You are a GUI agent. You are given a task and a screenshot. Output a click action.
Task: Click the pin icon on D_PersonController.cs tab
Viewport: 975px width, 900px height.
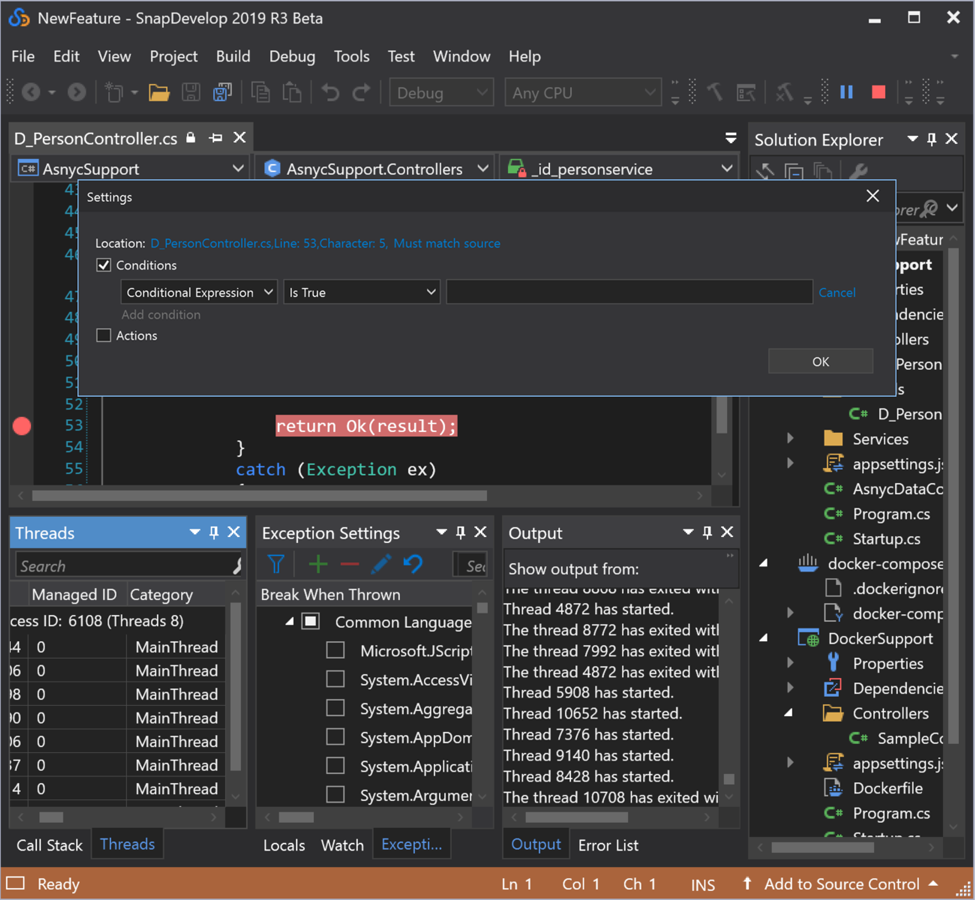(x=216, y=138)
